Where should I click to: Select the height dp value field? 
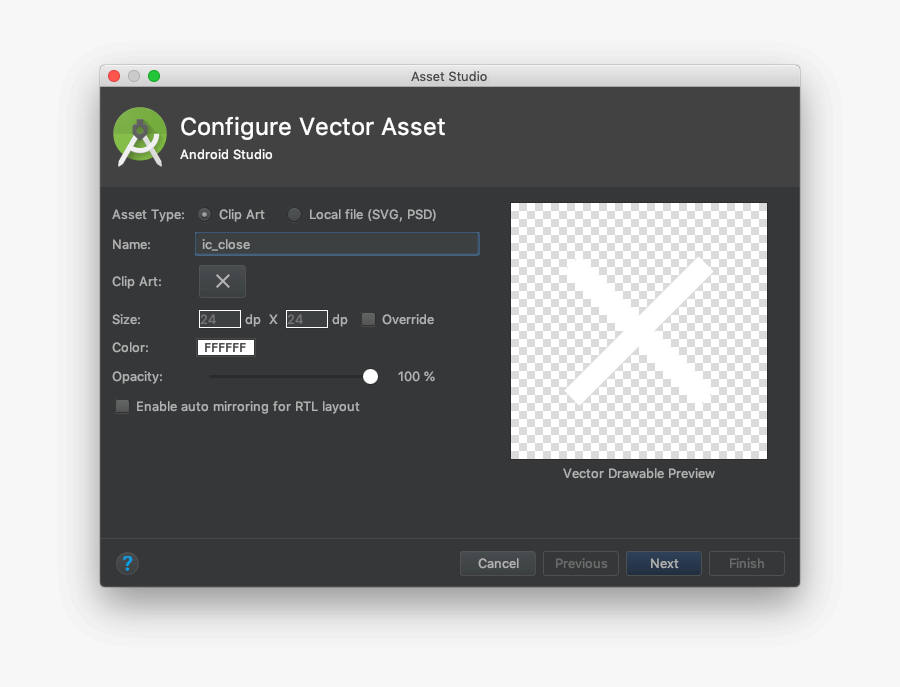tap(306, 319)
